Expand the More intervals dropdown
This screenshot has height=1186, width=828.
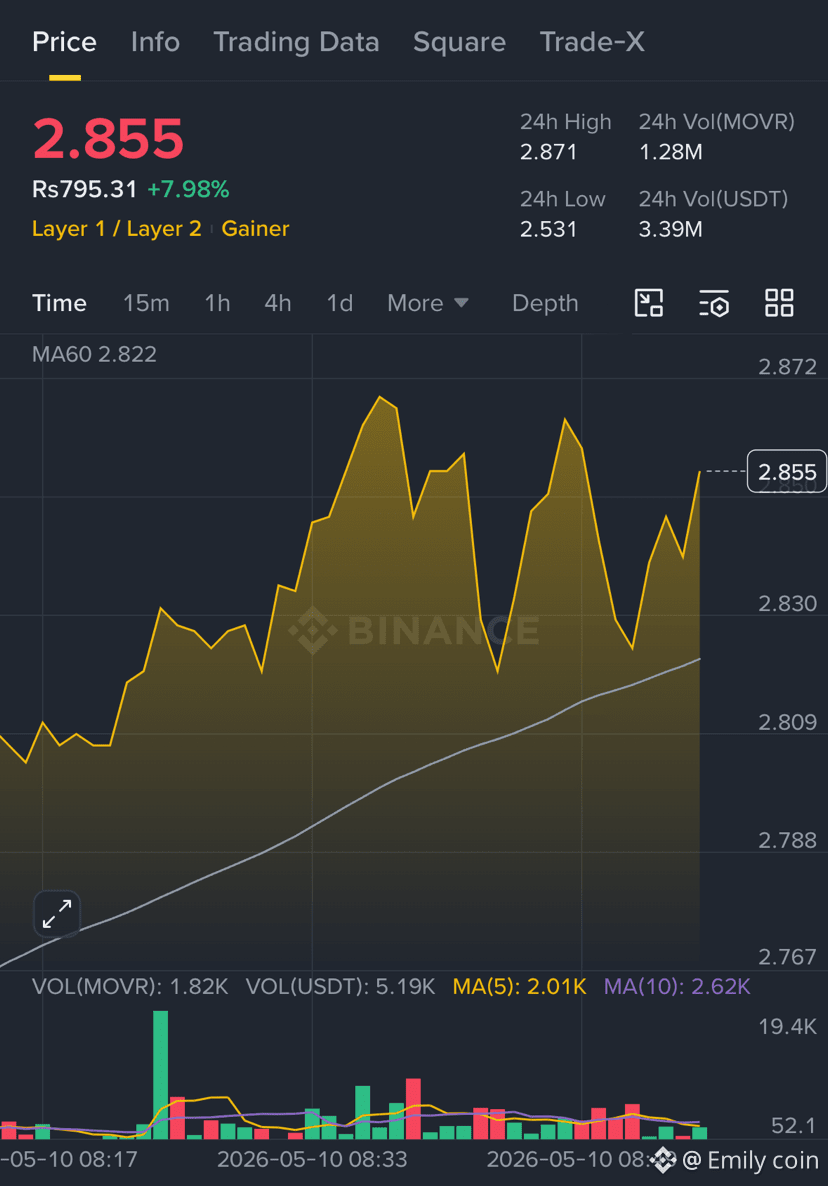pos(427,303)
